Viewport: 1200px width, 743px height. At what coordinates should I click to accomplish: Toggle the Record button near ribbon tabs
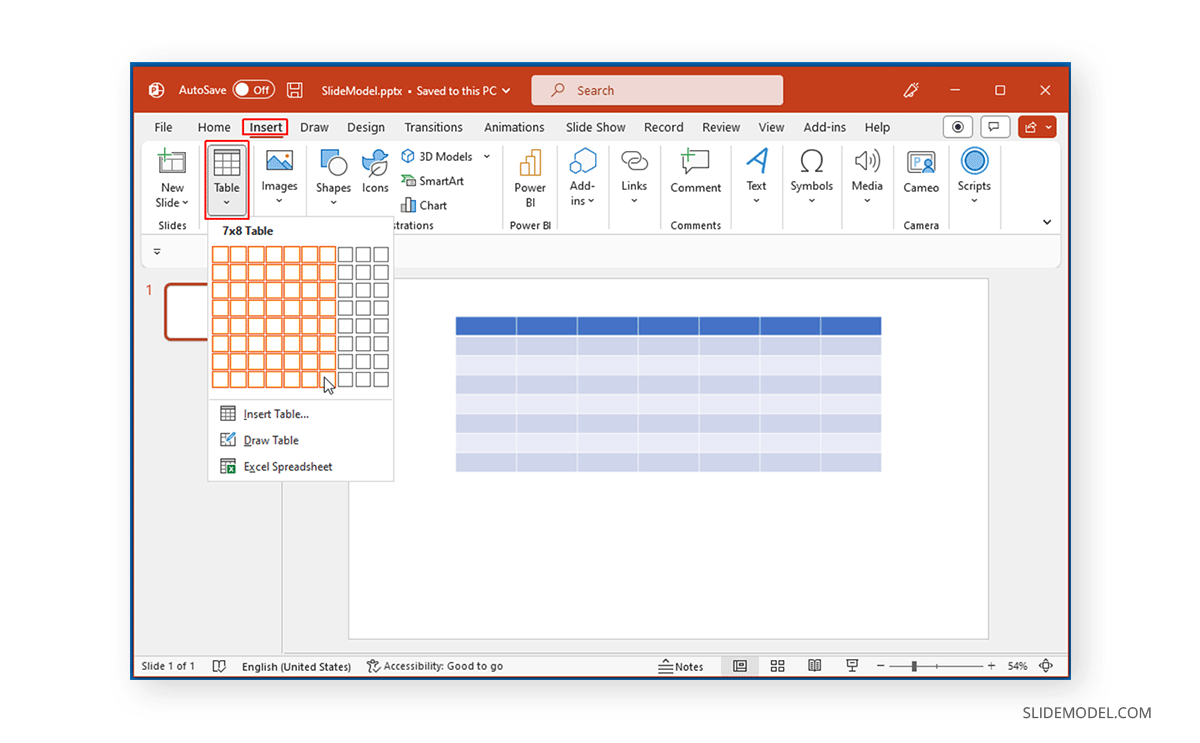(957, 126)
